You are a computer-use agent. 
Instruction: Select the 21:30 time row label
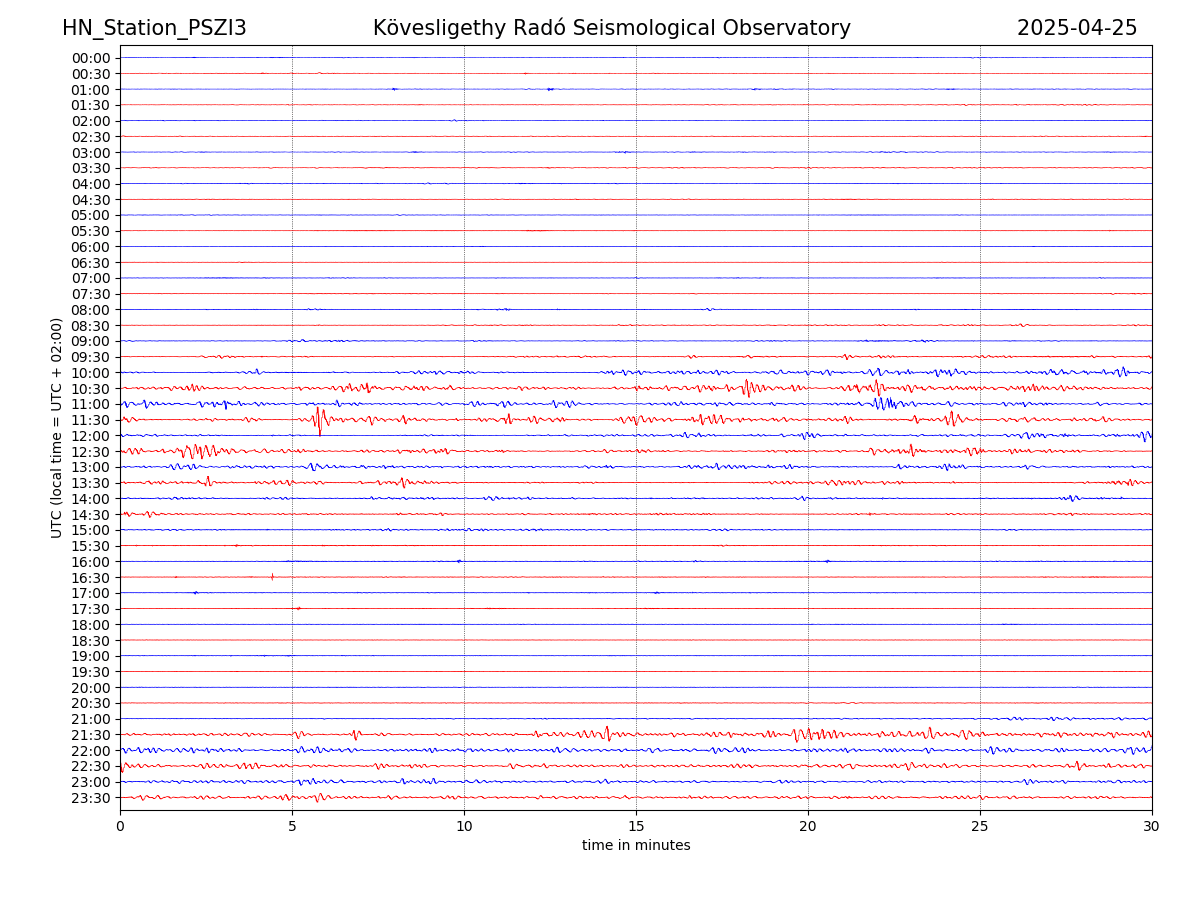[91, 735]
